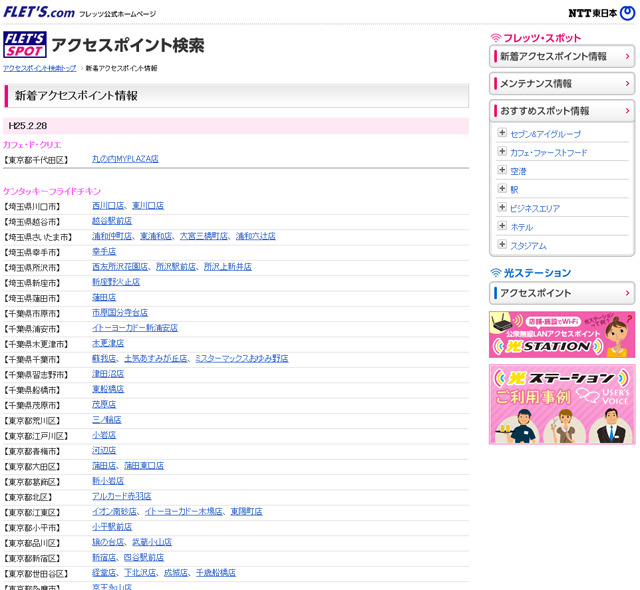Screen dimensions: 640x590
Task: Open イトーヨーカドー新浦安店 link
Action: 135,328
